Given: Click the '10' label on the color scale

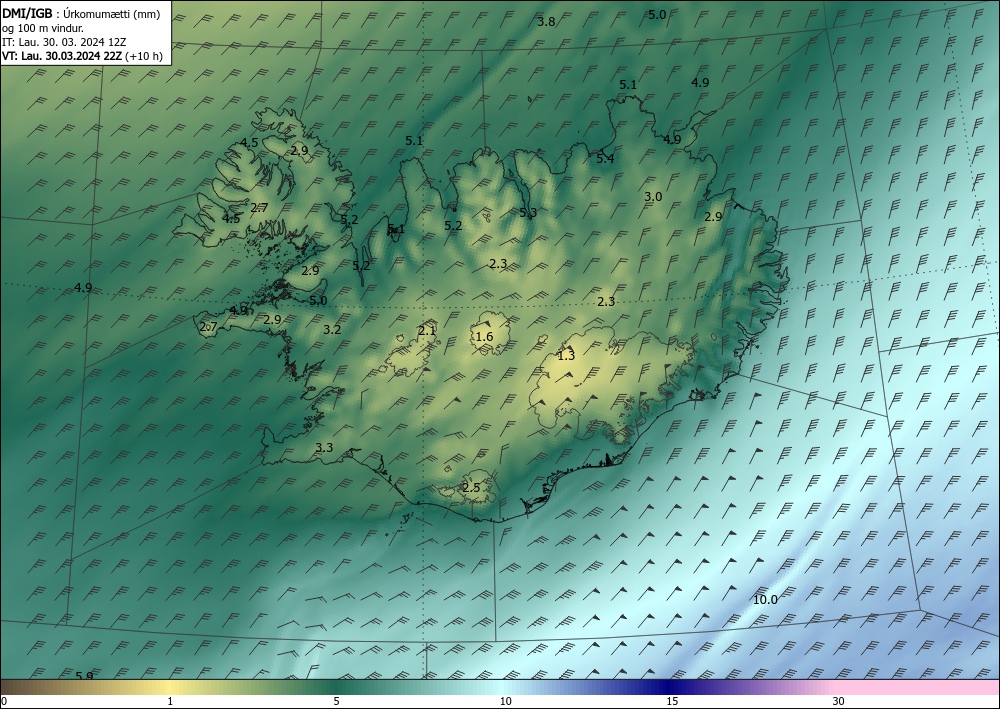Looking at the screenshot, I should point(505,701).
